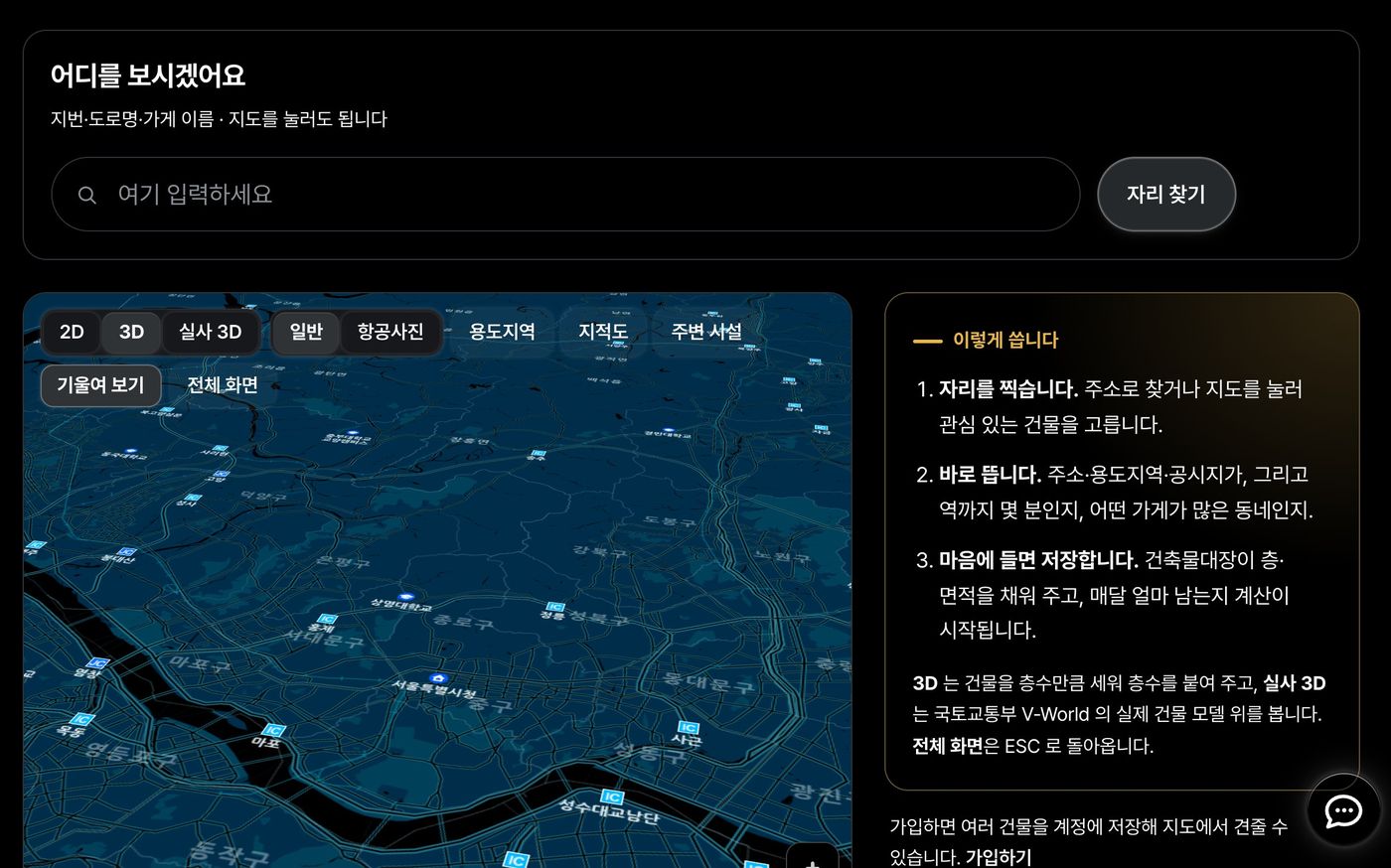The image size is (1391, 868).
Task: Switch to 실사 3D view
Action: point(210,332)
